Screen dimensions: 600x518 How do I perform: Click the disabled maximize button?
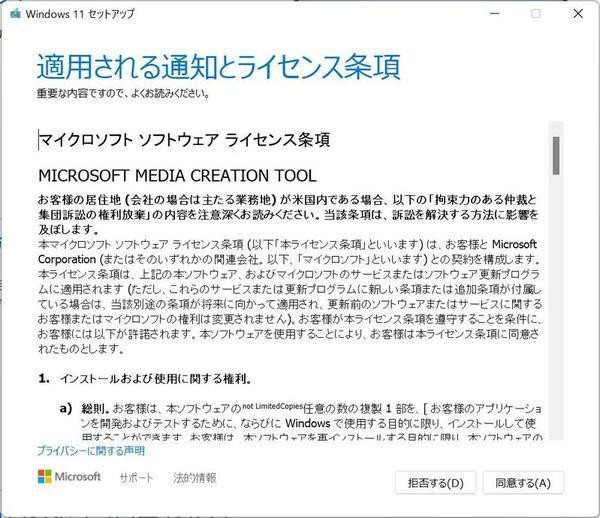536,14
